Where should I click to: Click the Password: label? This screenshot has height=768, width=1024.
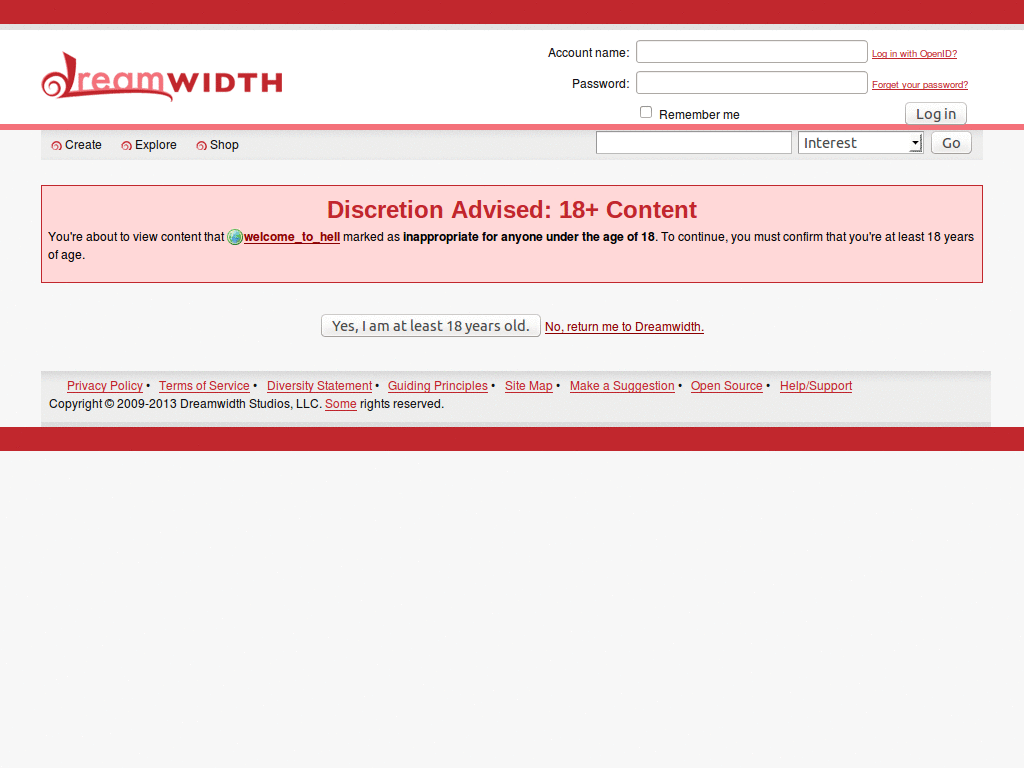600,84
